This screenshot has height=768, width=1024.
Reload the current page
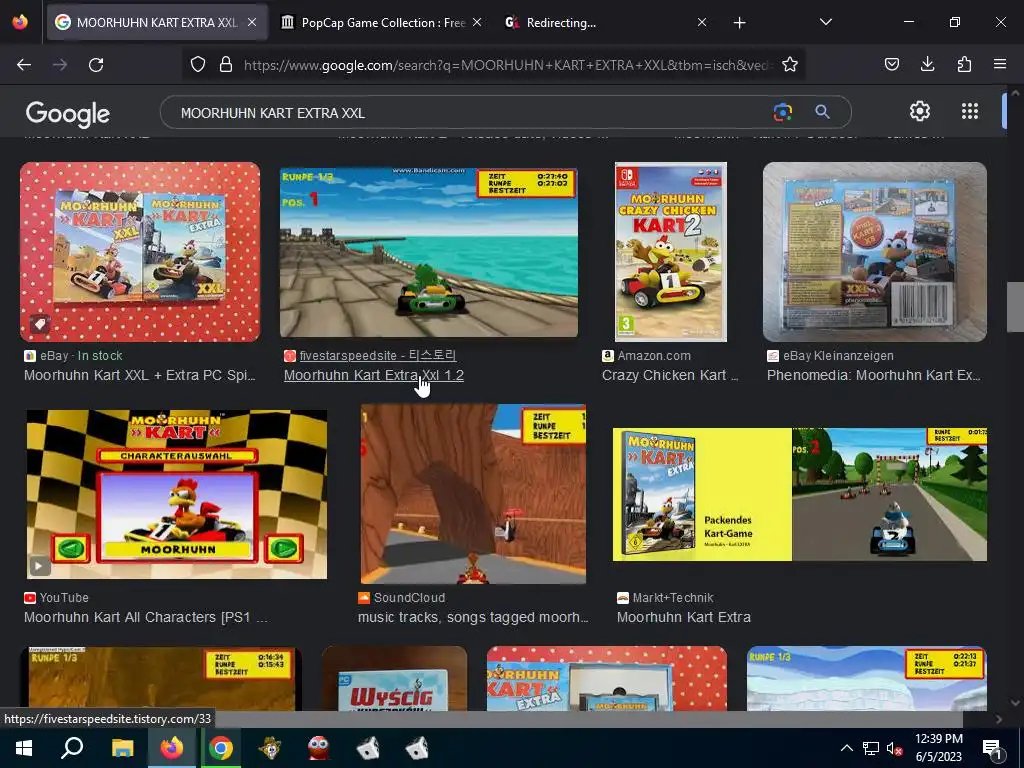point(96,65)
